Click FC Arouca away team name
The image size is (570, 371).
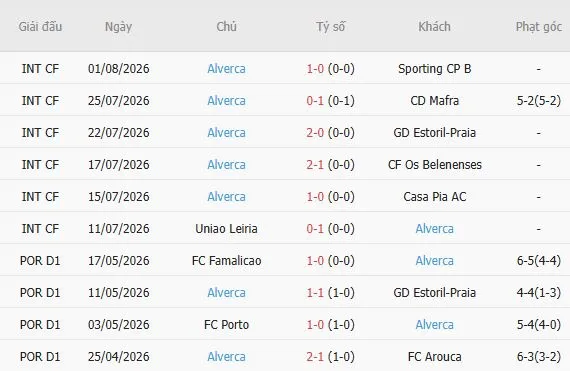pyautogui.click(x=434, y=356)
